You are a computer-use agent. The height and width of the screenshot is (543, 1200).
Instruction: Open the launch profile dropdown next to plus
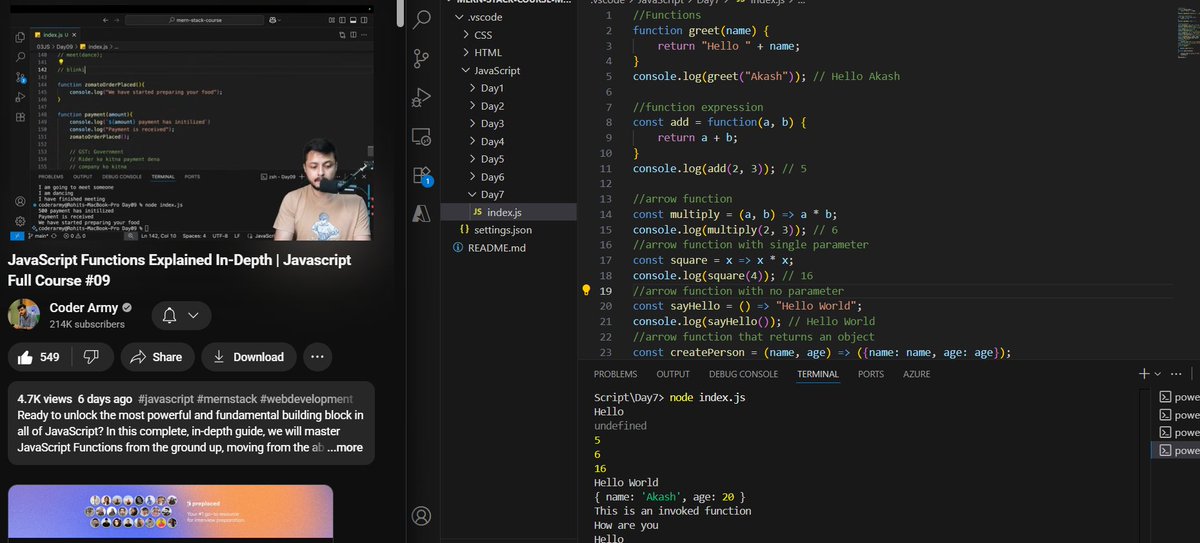[x=1160, y=373]
